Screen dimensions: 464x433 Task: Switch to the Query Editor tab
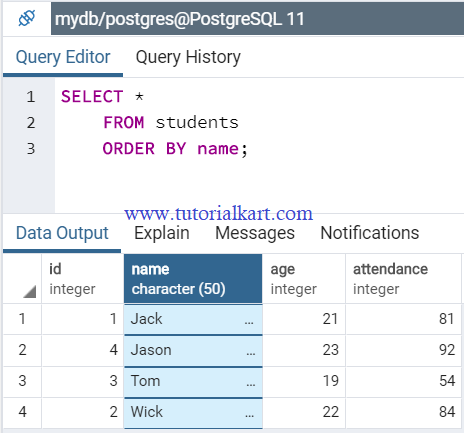63,57
